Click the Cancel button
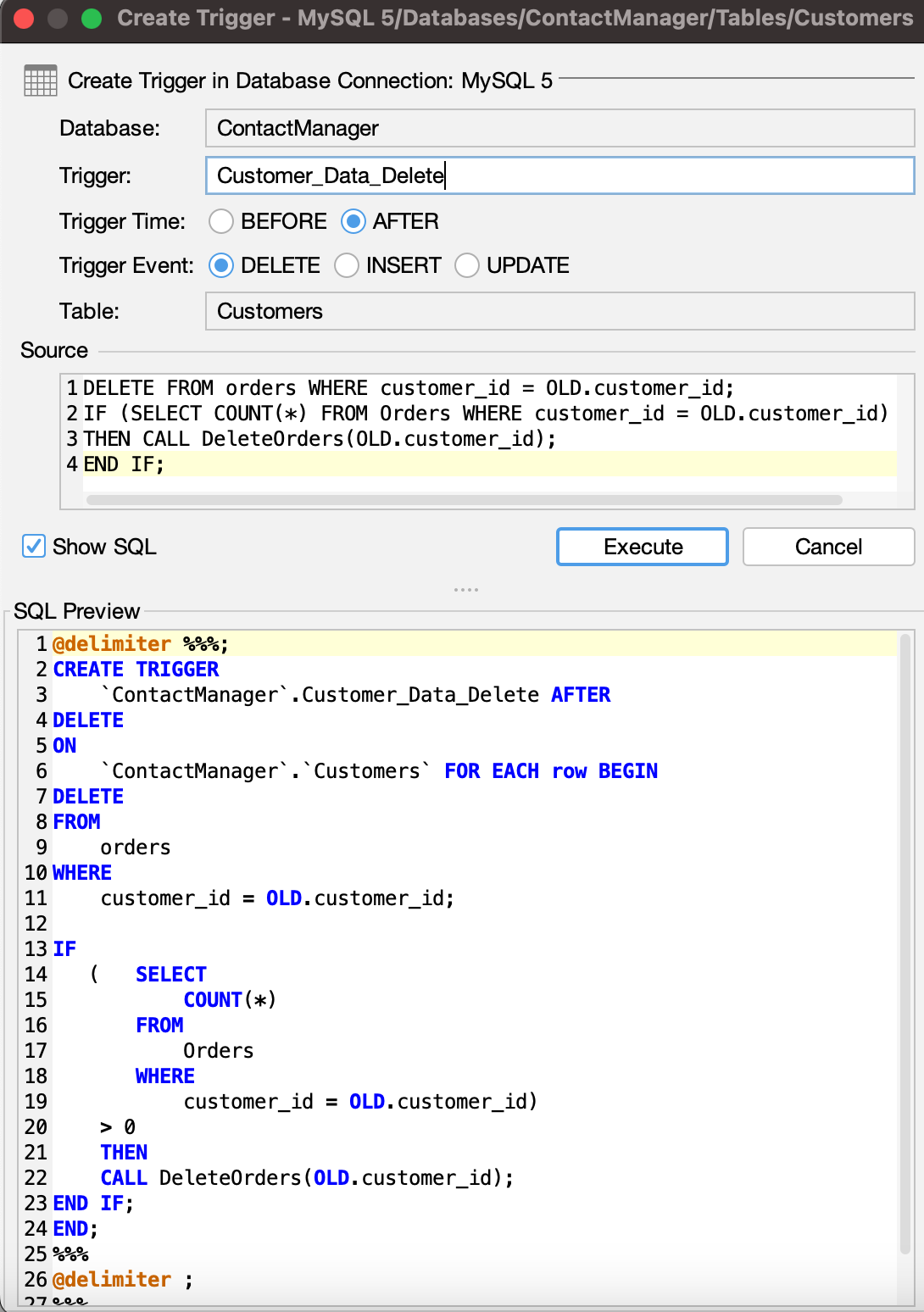Screen dimensions: 924x1312 [828, 547]
